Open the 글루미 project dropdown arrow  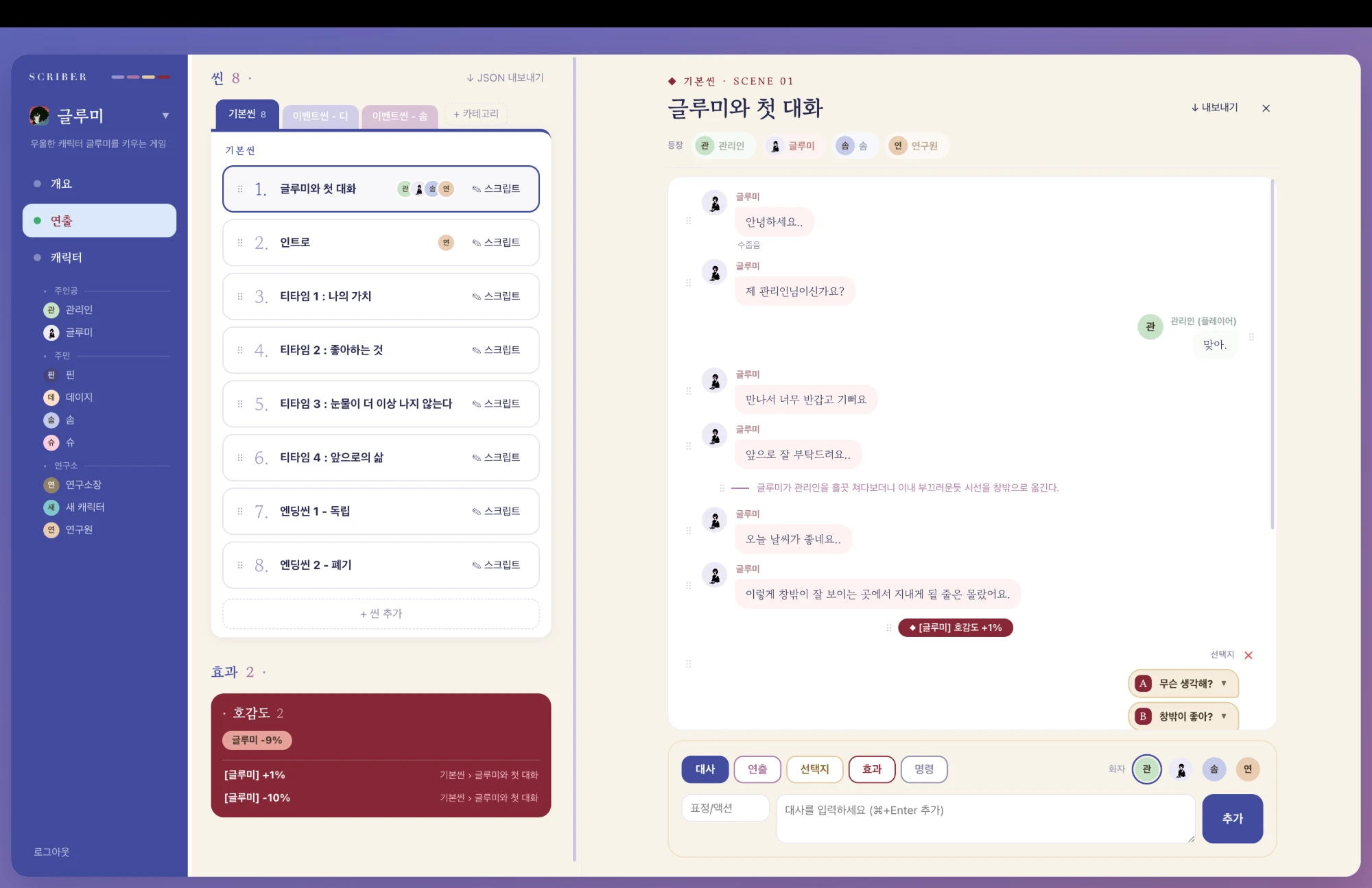(165, 115)
